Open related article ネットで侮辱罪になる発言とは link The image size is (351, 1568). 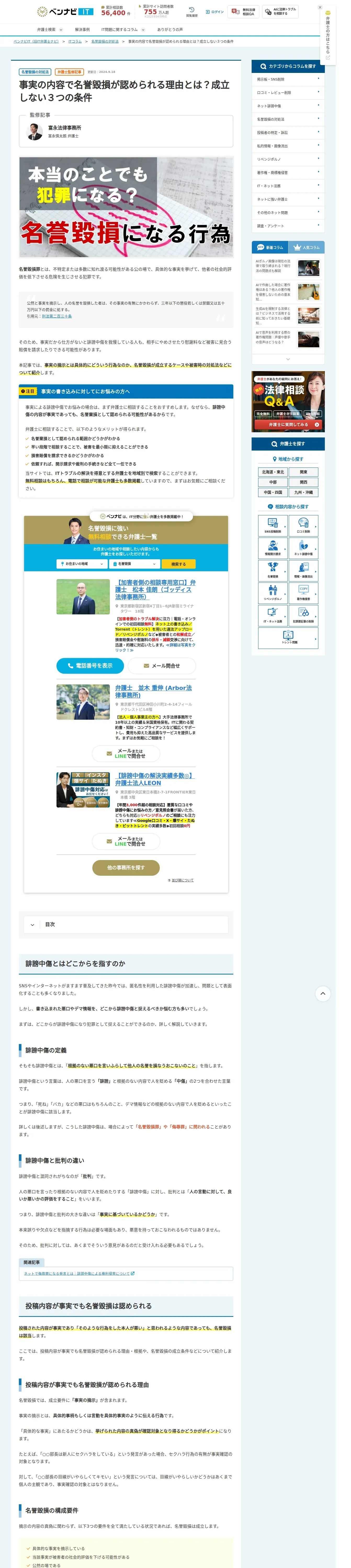tap(79, 1273)
